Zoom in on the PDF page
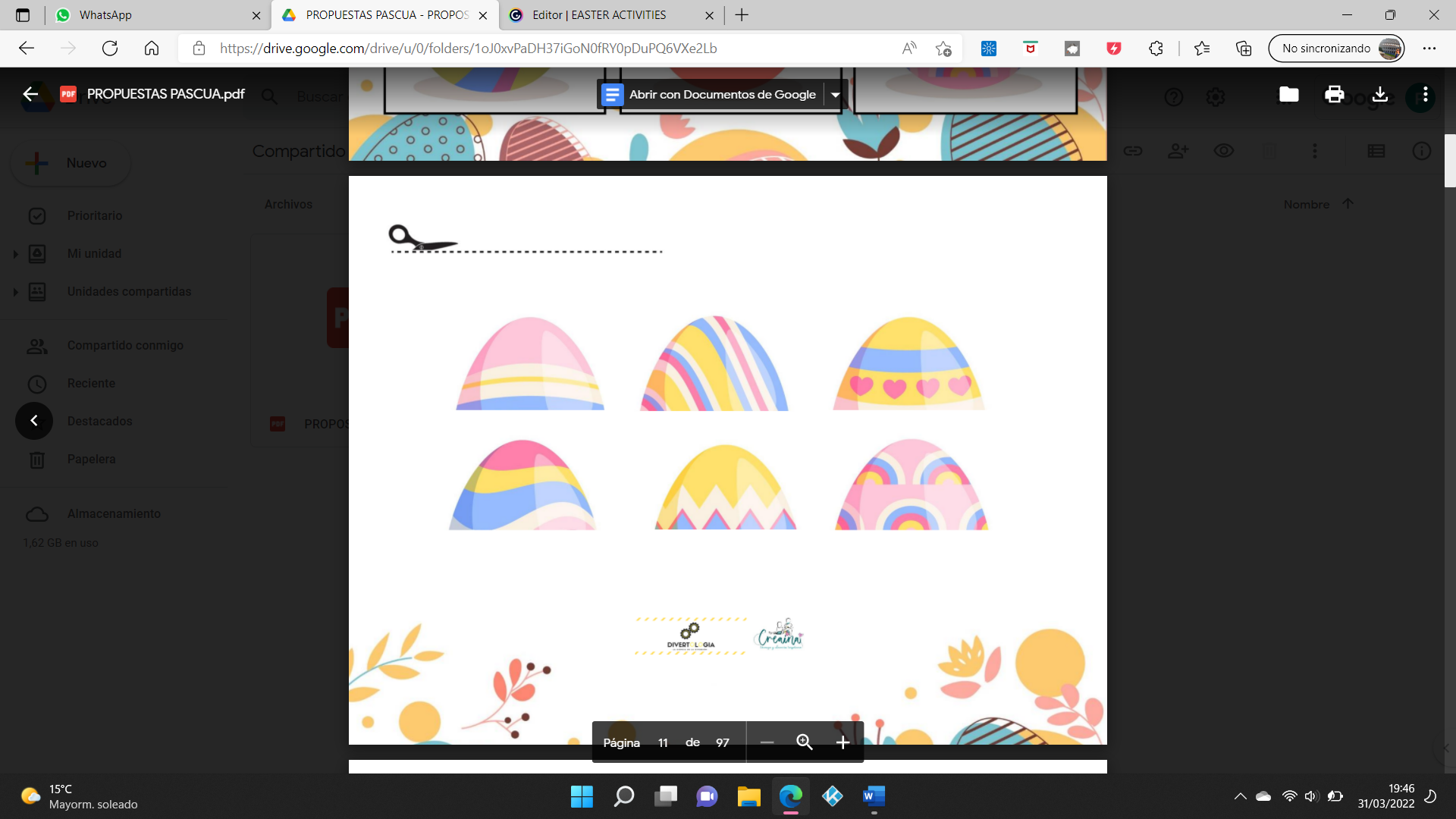This screenshot has width=1456, height=819. pos(842,742)
